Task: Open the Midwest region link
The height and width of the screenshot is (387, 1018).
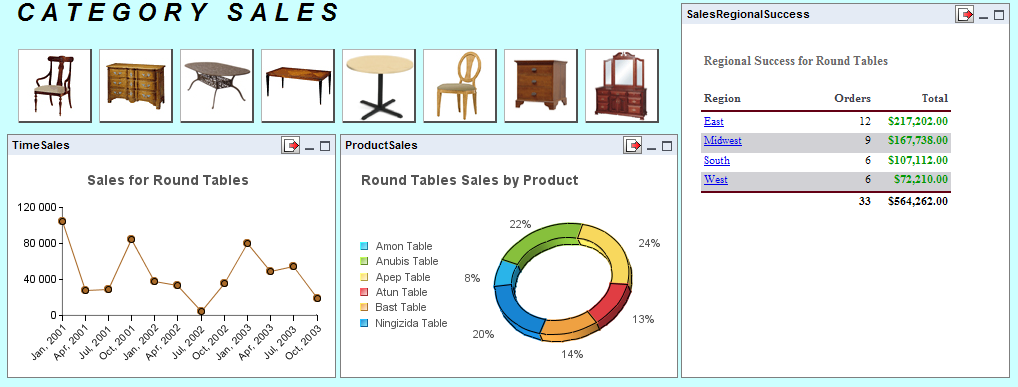Action: [x=723, y=141]
